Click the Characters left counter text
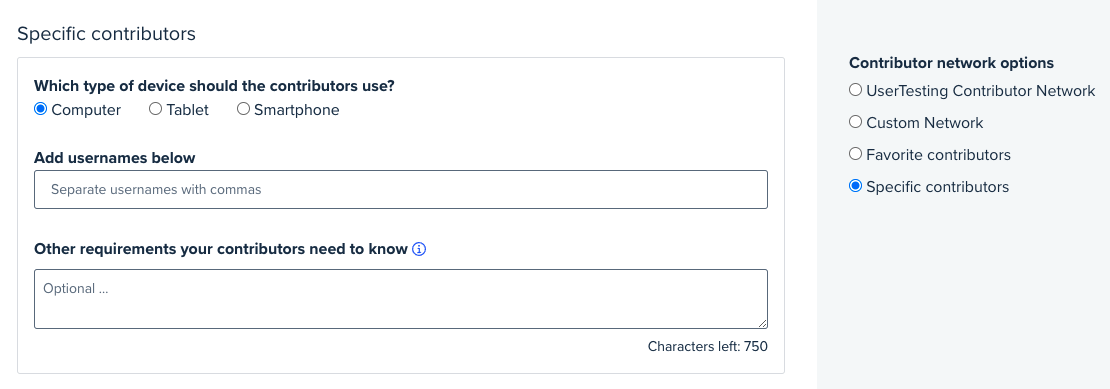The width and height of the screenshot is (1110, 389). click(x=707, y=347)
